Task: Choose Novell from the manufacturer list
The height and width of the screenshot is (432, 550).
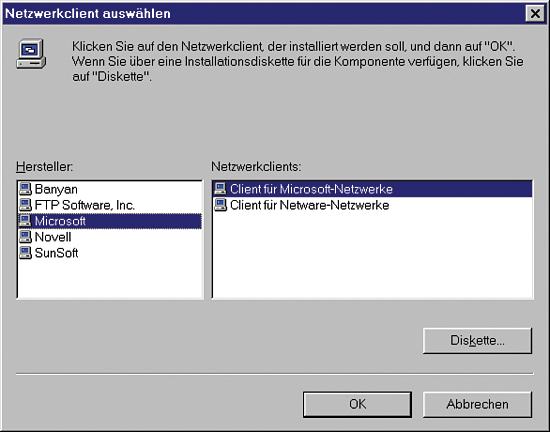Action: coord(53,237)
